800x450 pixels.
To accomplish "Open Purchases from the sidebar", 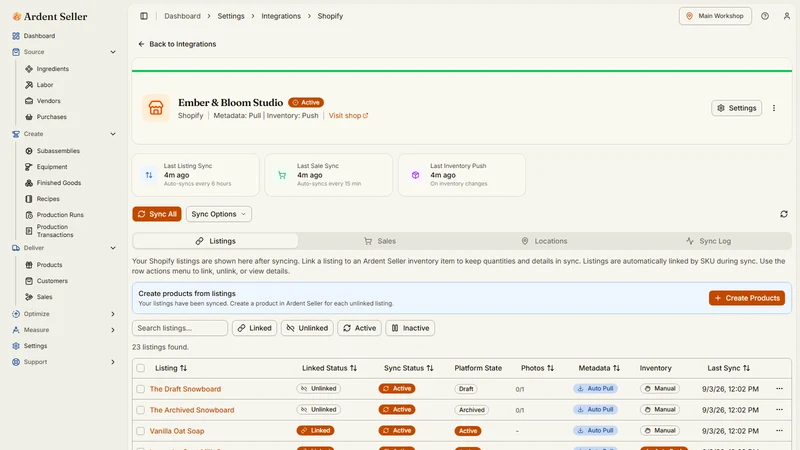I will point(46,117).
